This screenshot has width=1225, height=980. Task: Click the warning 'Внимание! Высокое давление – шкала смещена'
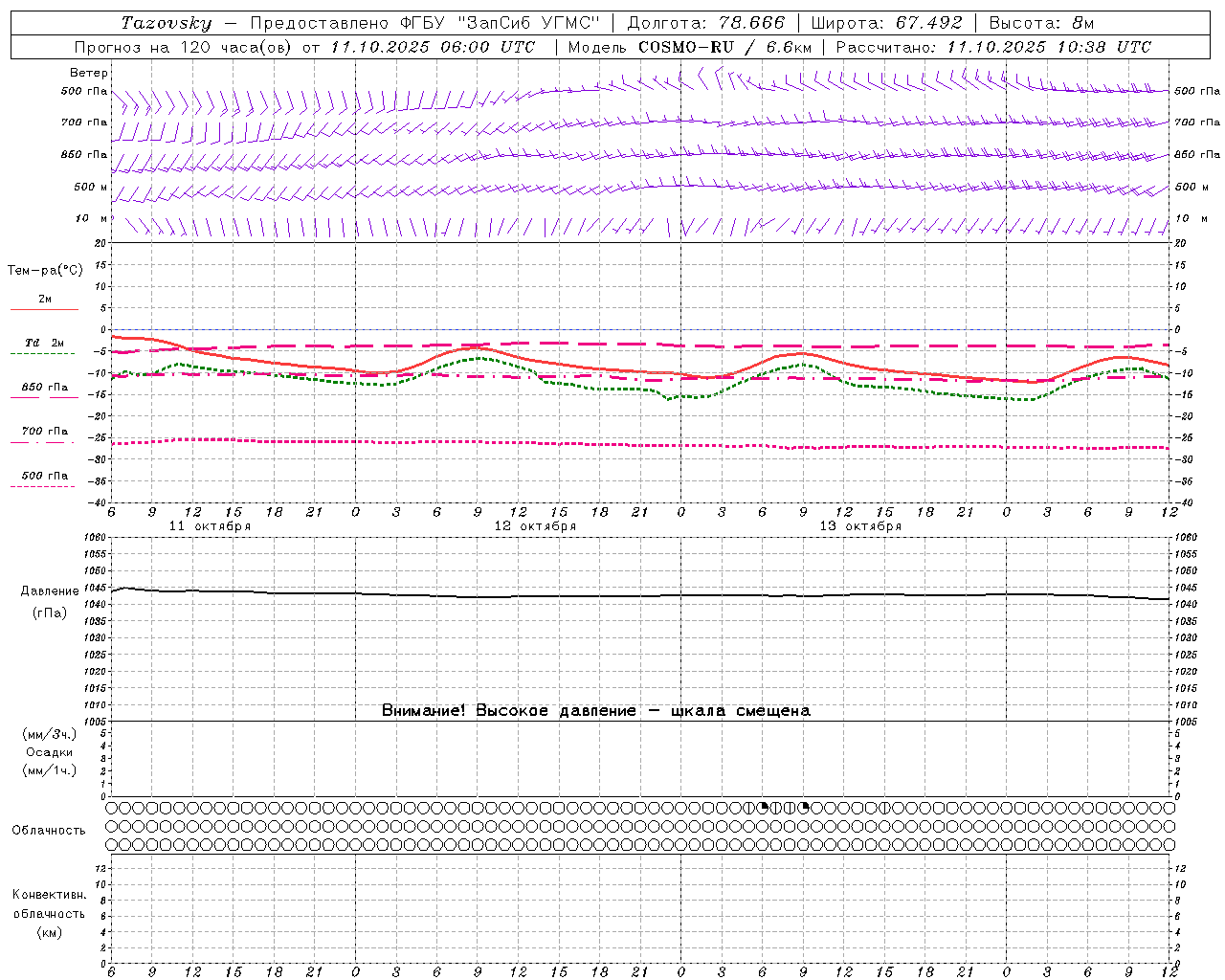pyautogui.click(x=595, y=711)
